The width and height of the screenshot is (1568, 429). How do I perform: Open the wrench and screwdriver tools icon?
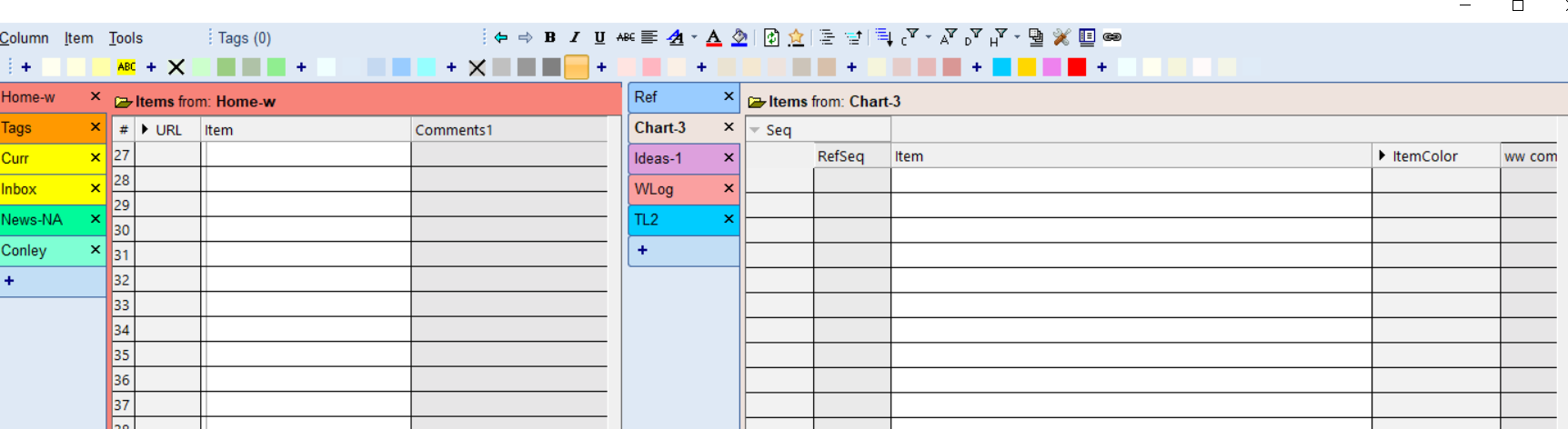click(x=1061, y=37)
